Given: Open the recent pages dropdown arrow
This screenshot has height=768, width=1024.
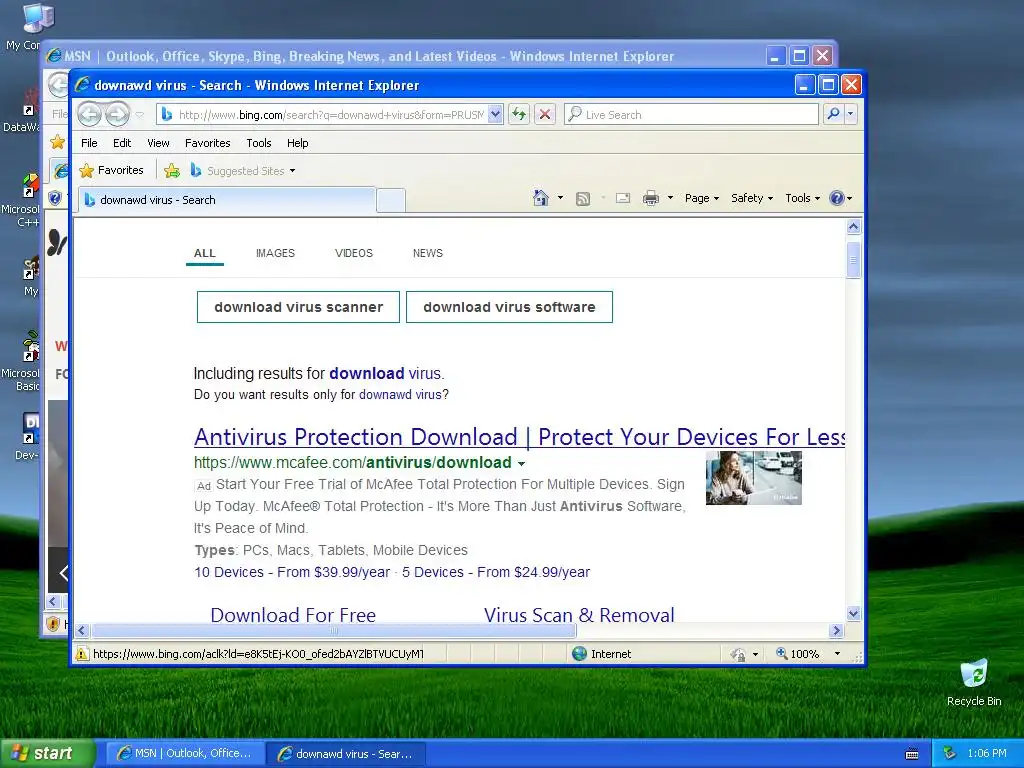Looking at the screenshot, I should tap(139, 115).
